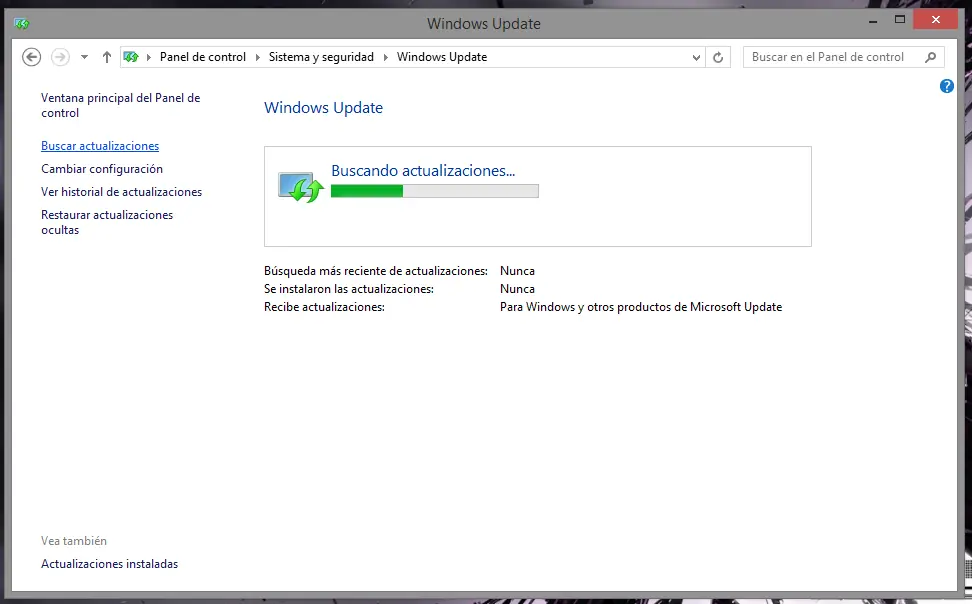Close the Windows Update window

point(935,20)
